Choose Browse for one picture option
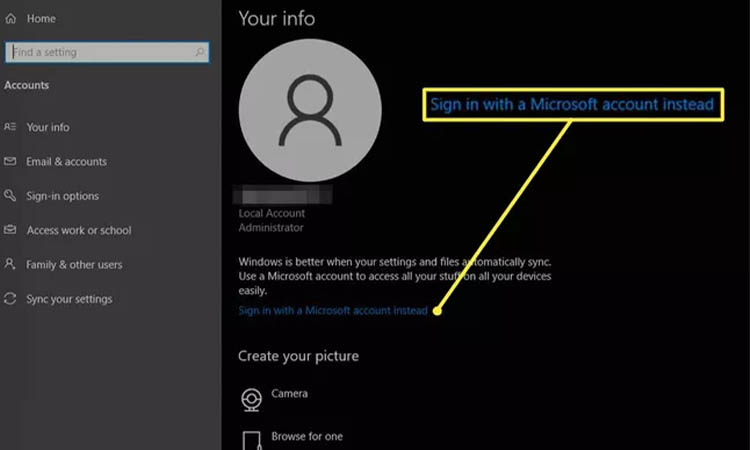Screen dimensions: 750x450 (307, 437)
